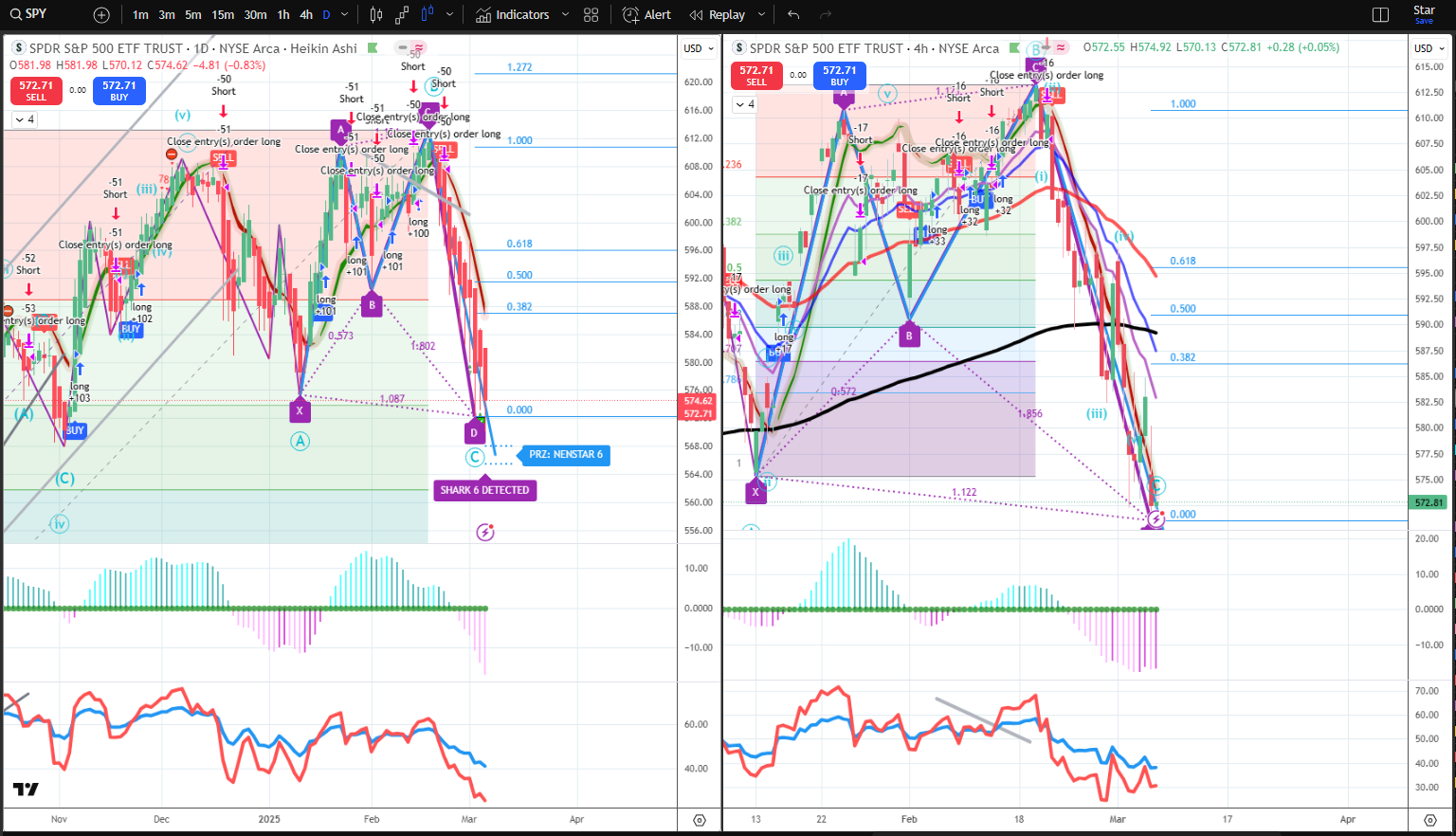This screenshot has width=1456, height=836.
Task: Click the lightning flash icon on daily chart
Action: (485, 532)
